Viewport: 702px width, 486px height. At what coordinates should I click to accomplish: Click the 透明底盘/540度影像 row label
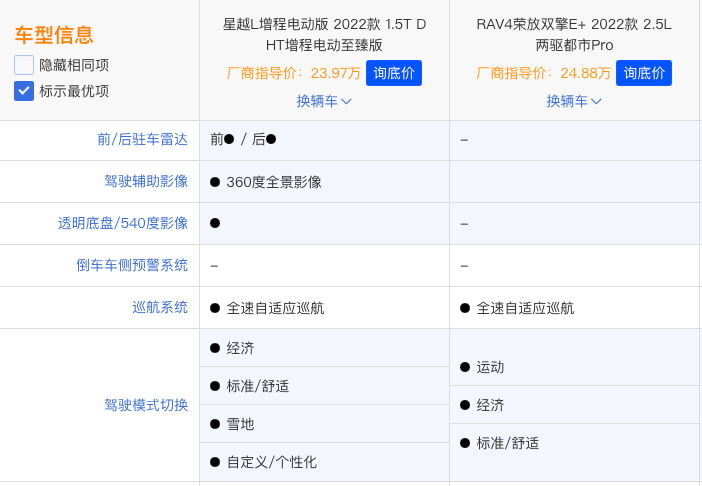point(123,223)
